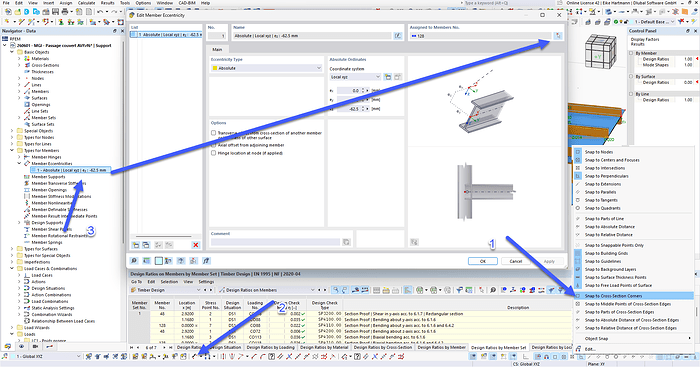This screenshot has width=700, height=367.
Task: Click the Print icon in main toolbar
Action: [x=65, y=11]
